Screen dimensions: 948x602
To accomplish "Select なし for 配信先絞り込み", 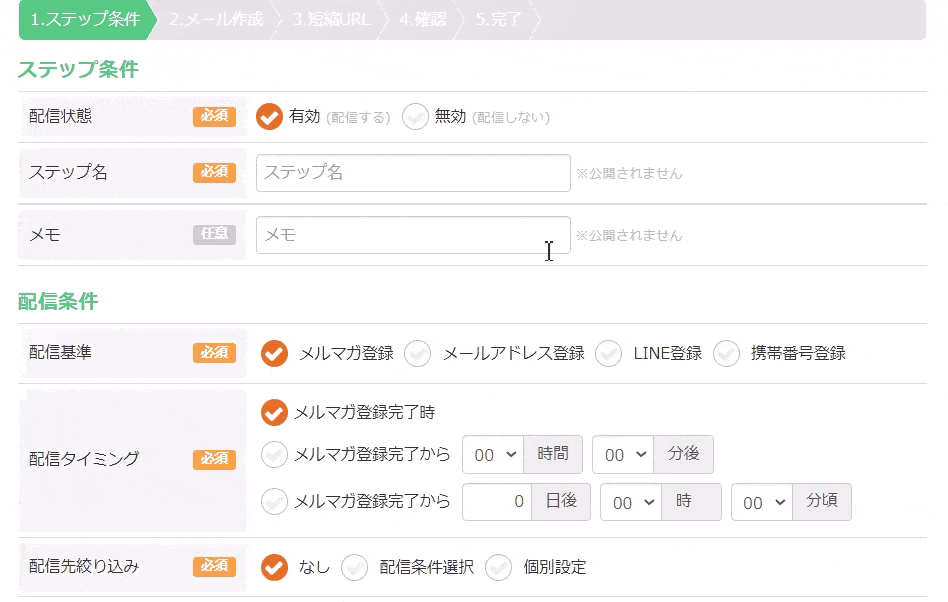I will pos(274,567).
